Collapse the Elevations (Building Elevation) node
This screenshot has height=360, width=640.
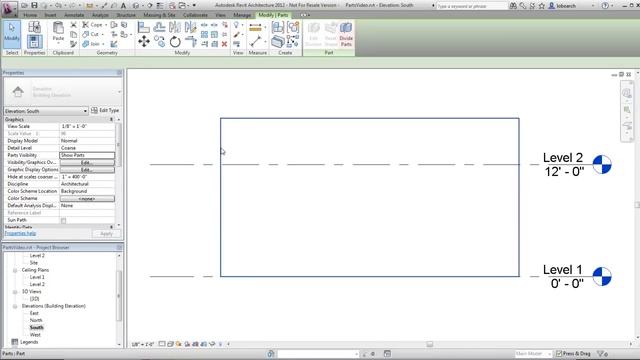(x=15, y=306)
